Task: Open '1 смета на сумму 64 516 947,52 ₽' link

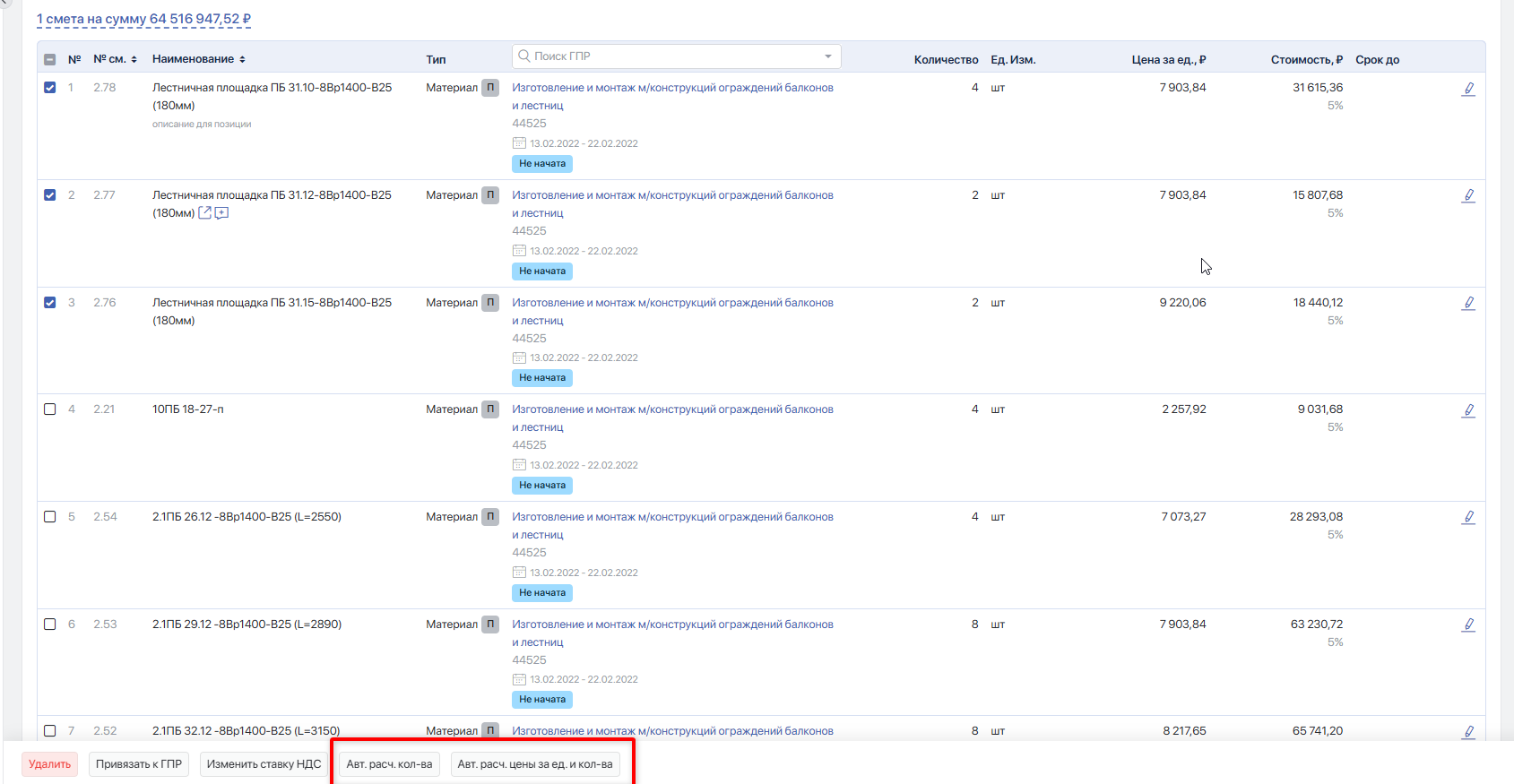Action: point(143,19)
